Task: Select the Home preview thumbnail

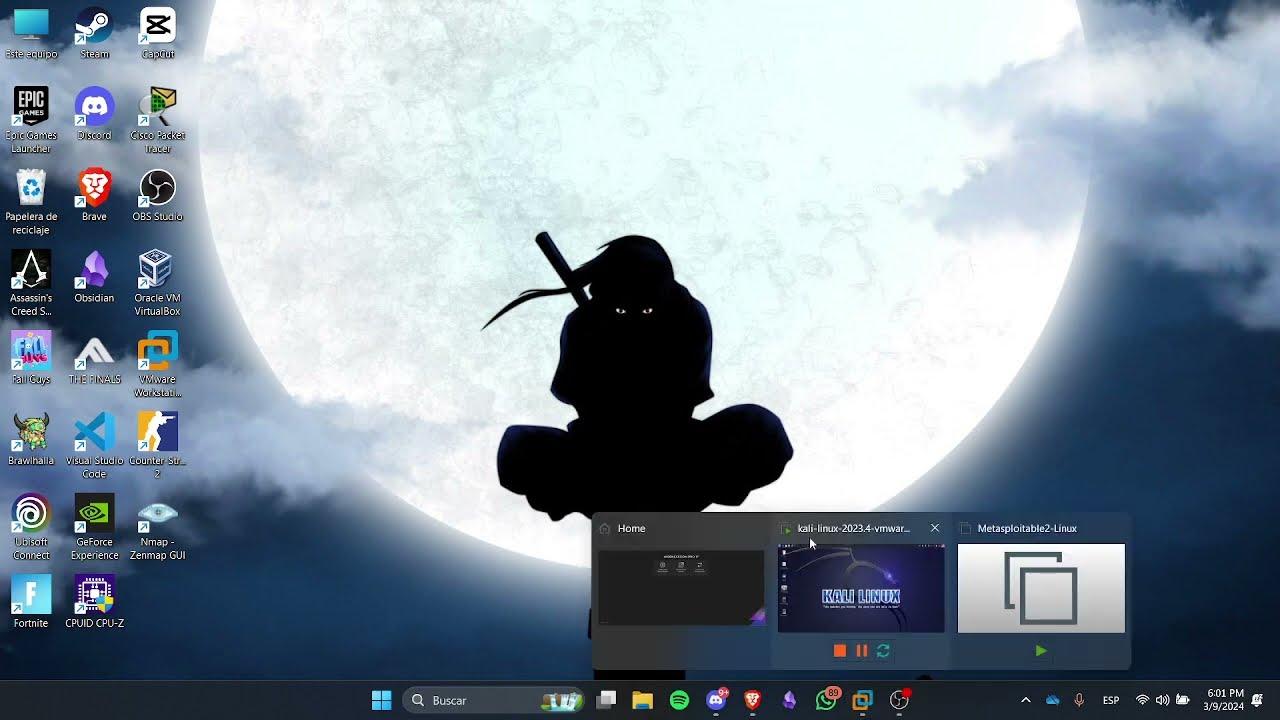Action: click(x=681, y=588)
